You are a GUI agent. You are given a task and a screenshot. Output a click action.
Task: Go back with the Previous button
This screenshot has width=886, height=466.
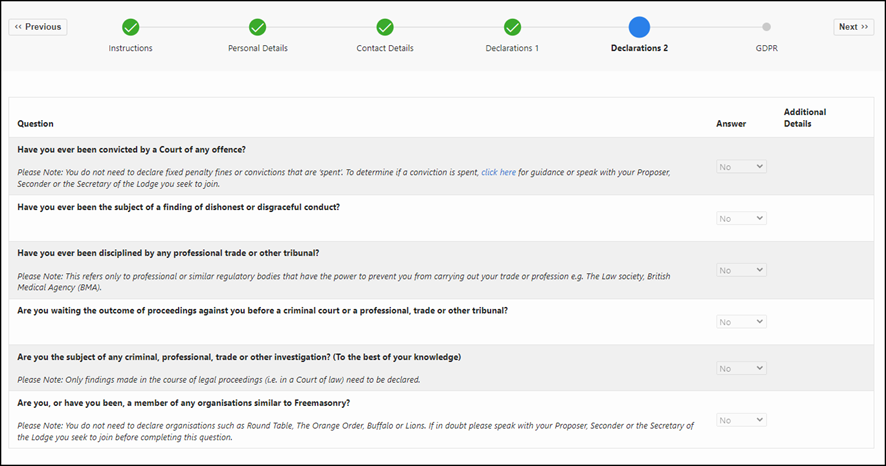pyautogui.click(x=38, y=27)
